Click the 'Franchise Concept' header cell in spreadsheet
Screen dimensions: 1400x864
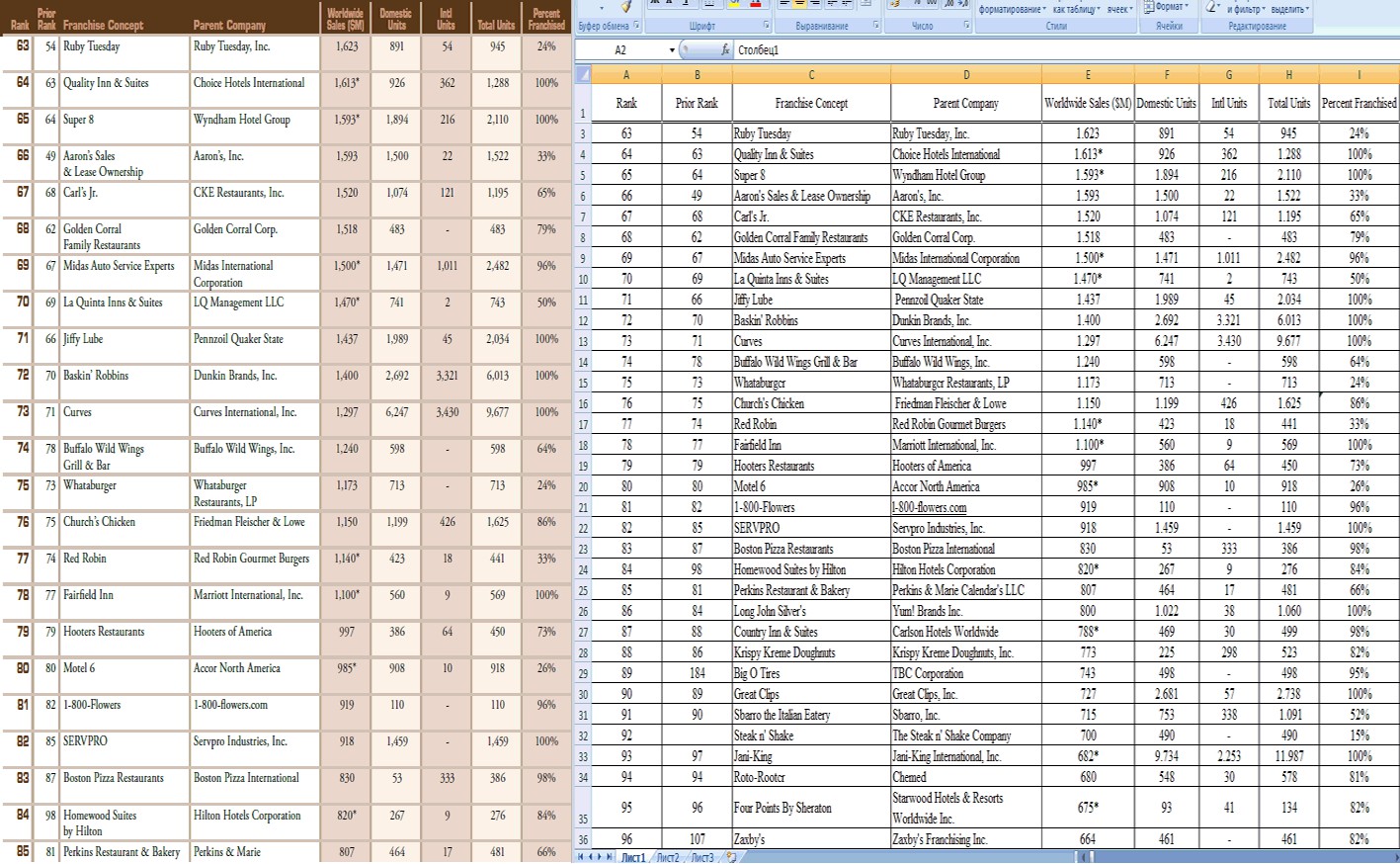(x=811, y=103)
